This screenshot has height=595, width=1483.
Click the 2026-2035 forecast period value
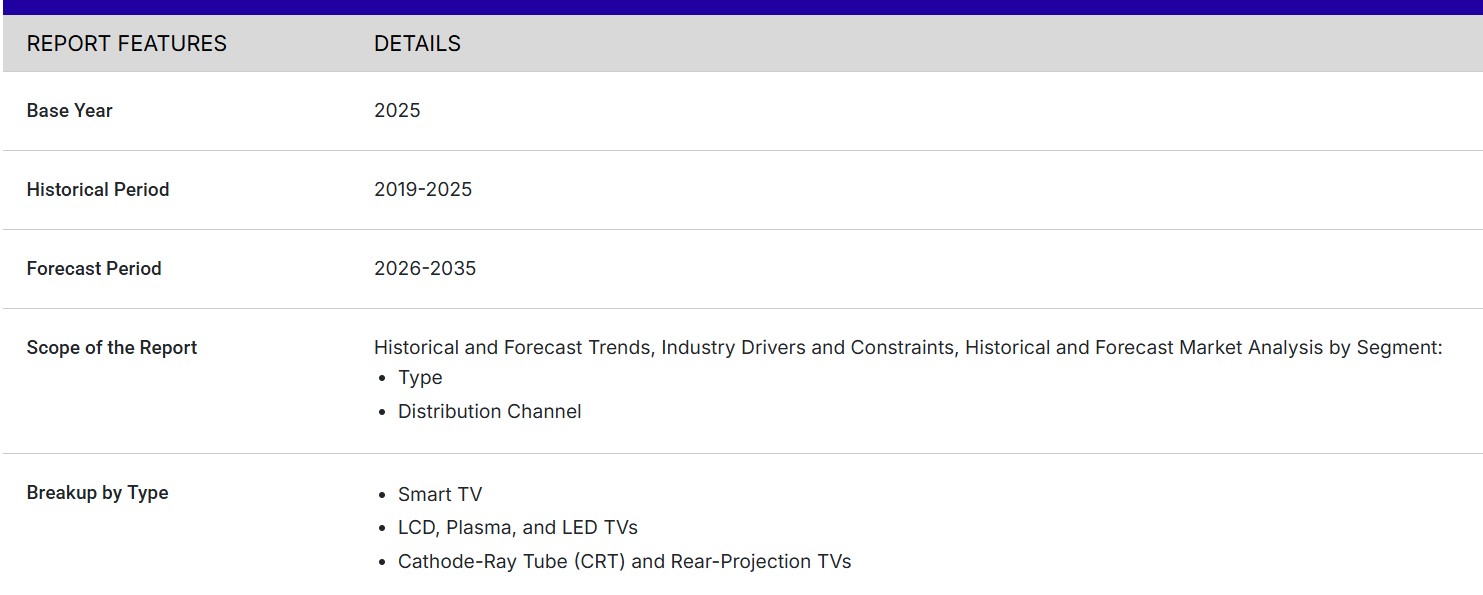pos(424,269)
